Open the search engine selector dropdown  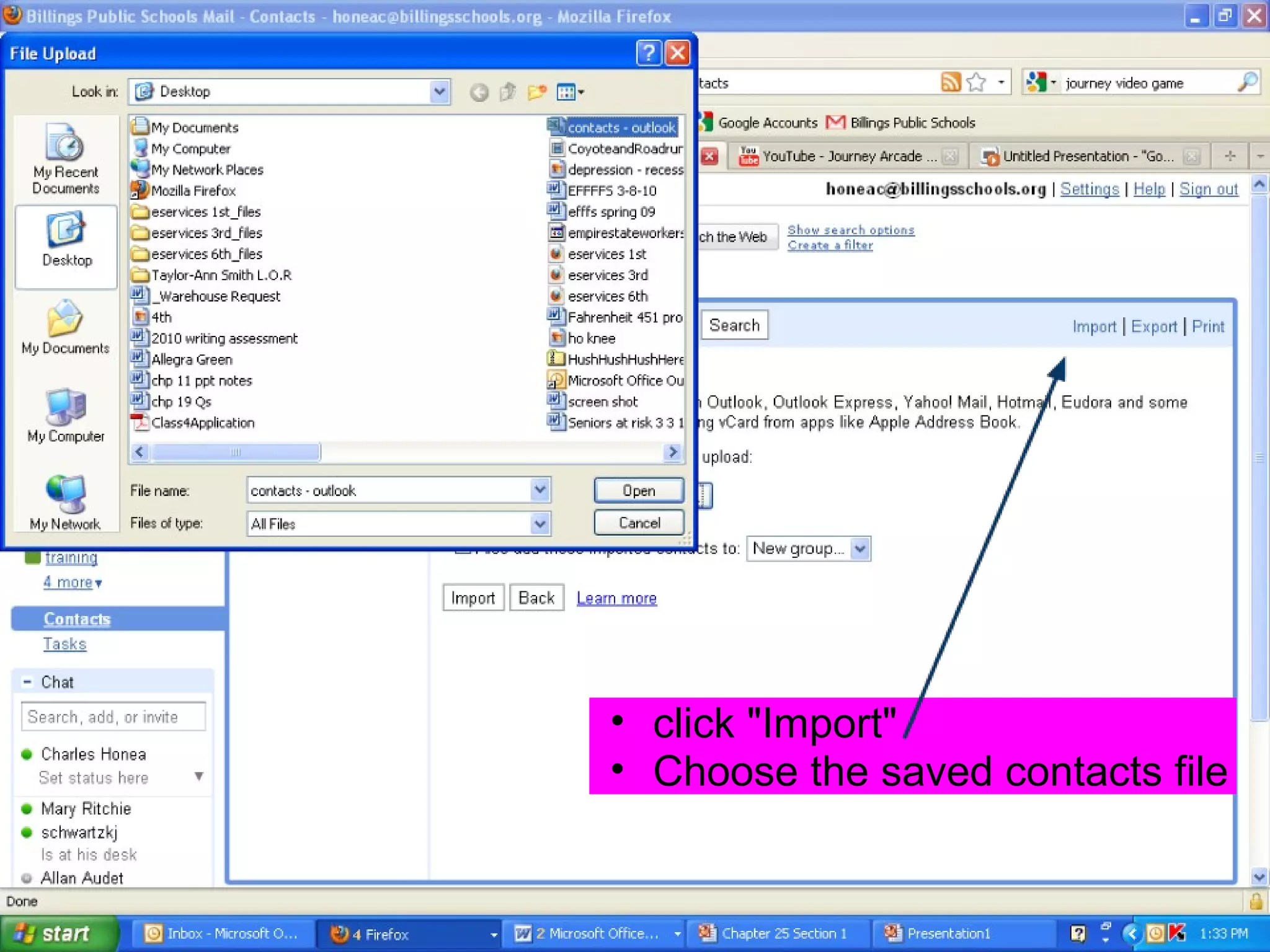click(1041, 82)
